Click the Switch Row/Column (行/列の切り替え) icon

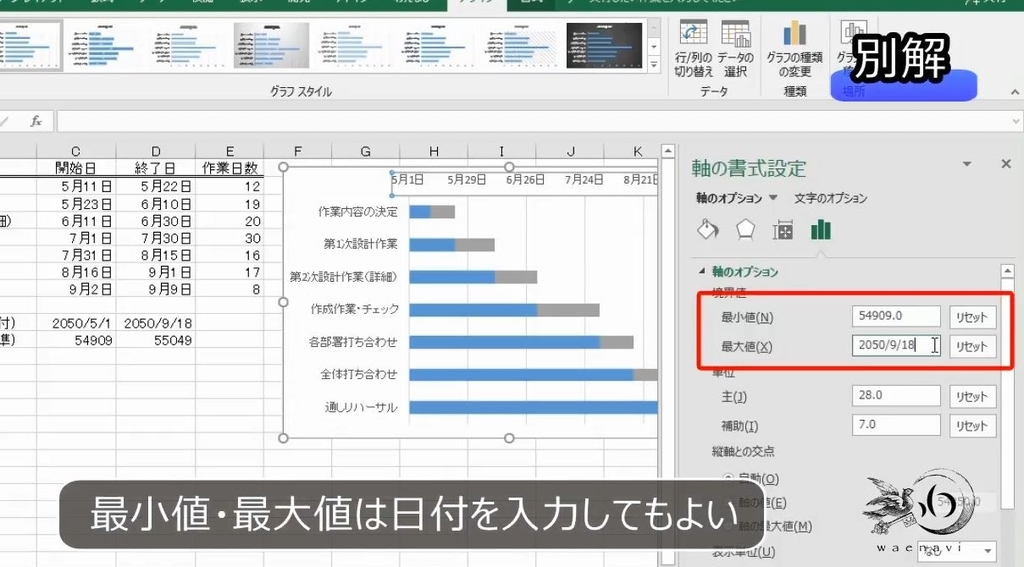[693, 48]
